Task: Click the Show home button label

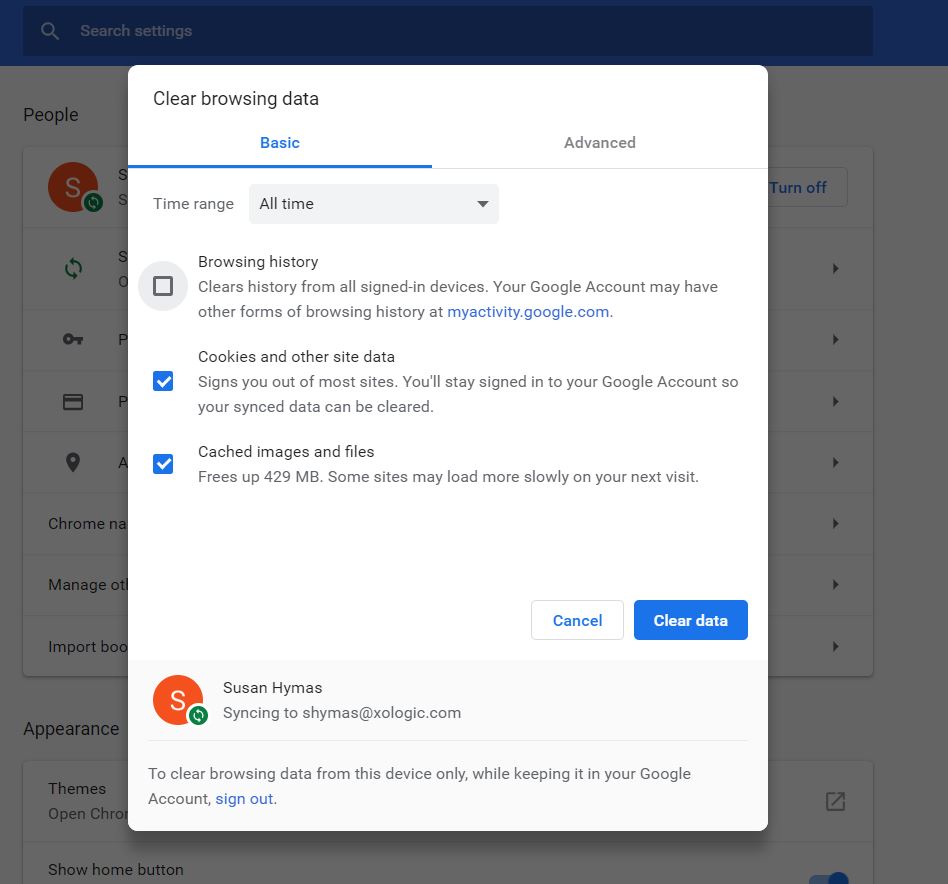Action: [x=115, y=869]
